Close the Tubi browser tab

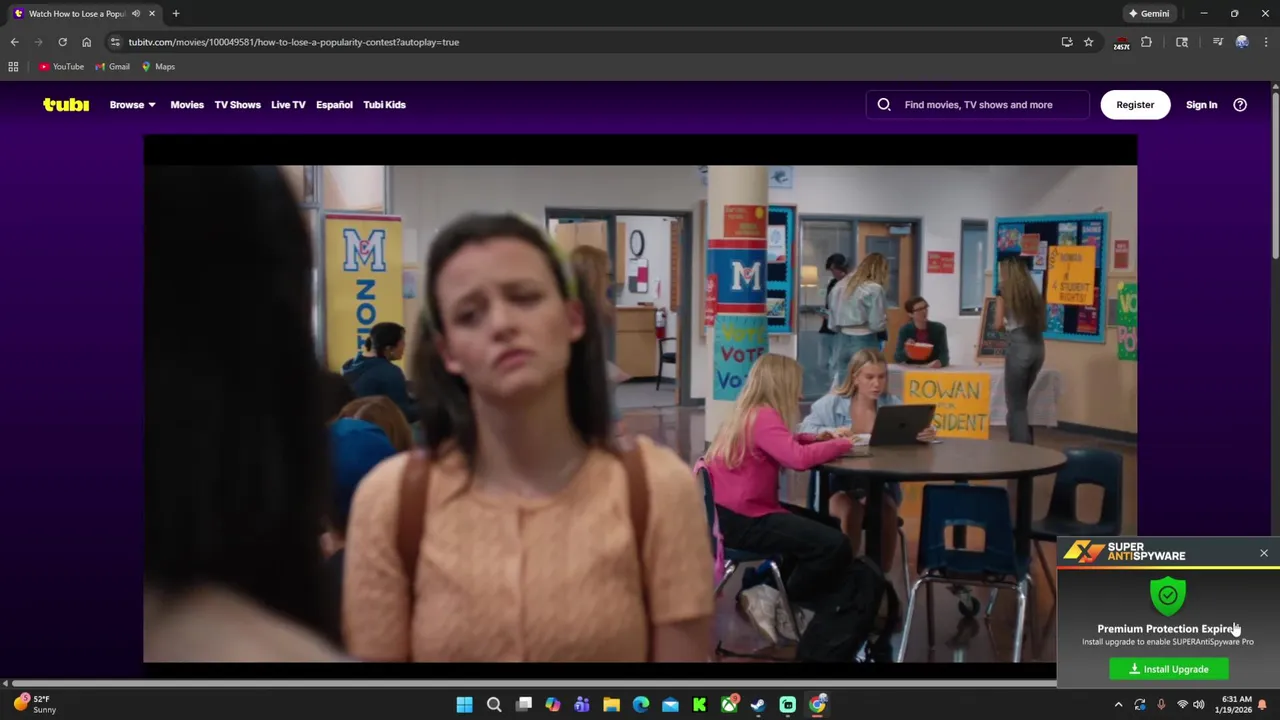pyautogui.click(x=152, y=14)
